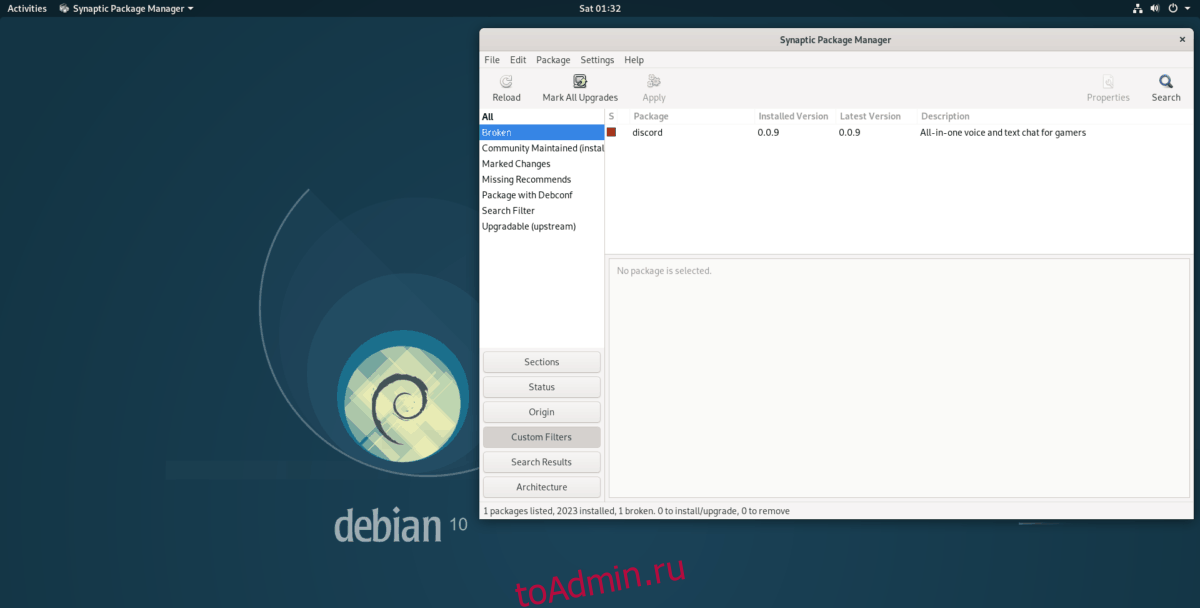Open the Package menu
This screenshot has width=1200, height=608.
[x=553, y=60]
